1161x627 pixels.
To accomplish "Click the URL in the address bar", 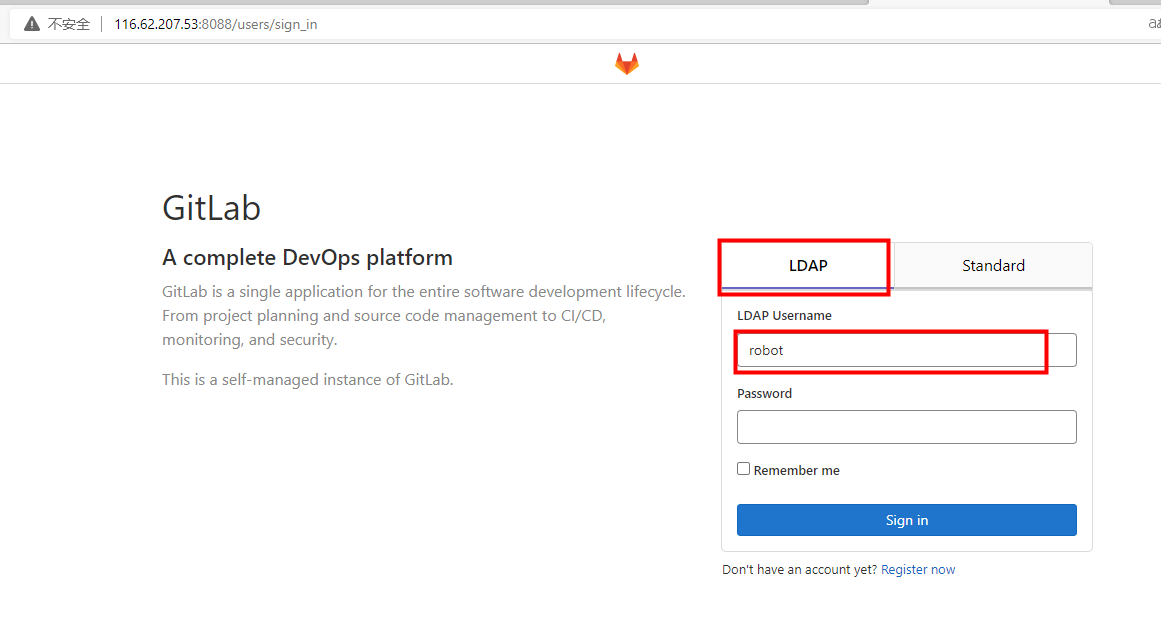I will [215, 24].
